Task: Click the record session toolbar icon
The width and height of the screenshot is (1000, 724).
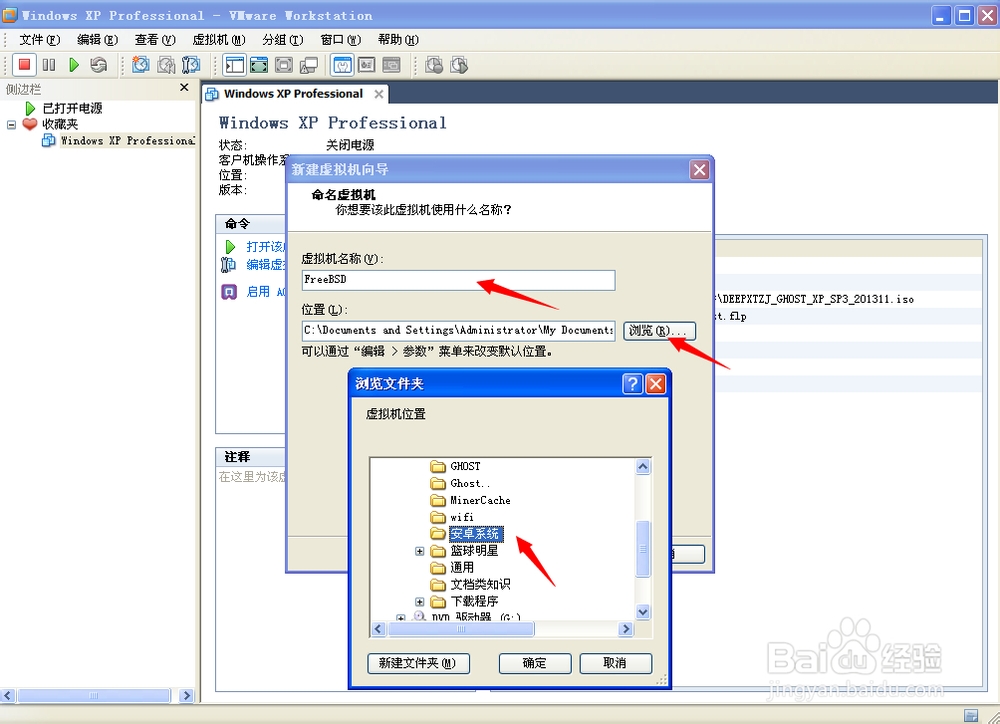Action: coord(434,64)
